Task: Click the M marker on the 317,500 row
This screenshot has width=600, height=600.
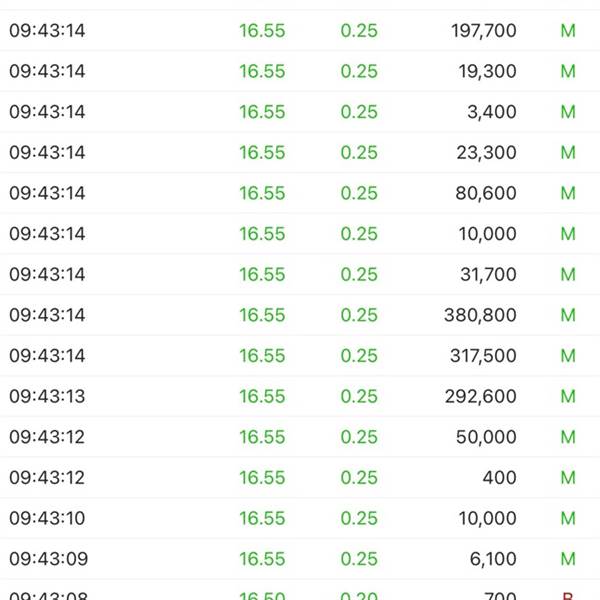Action: tap(568, 356)
